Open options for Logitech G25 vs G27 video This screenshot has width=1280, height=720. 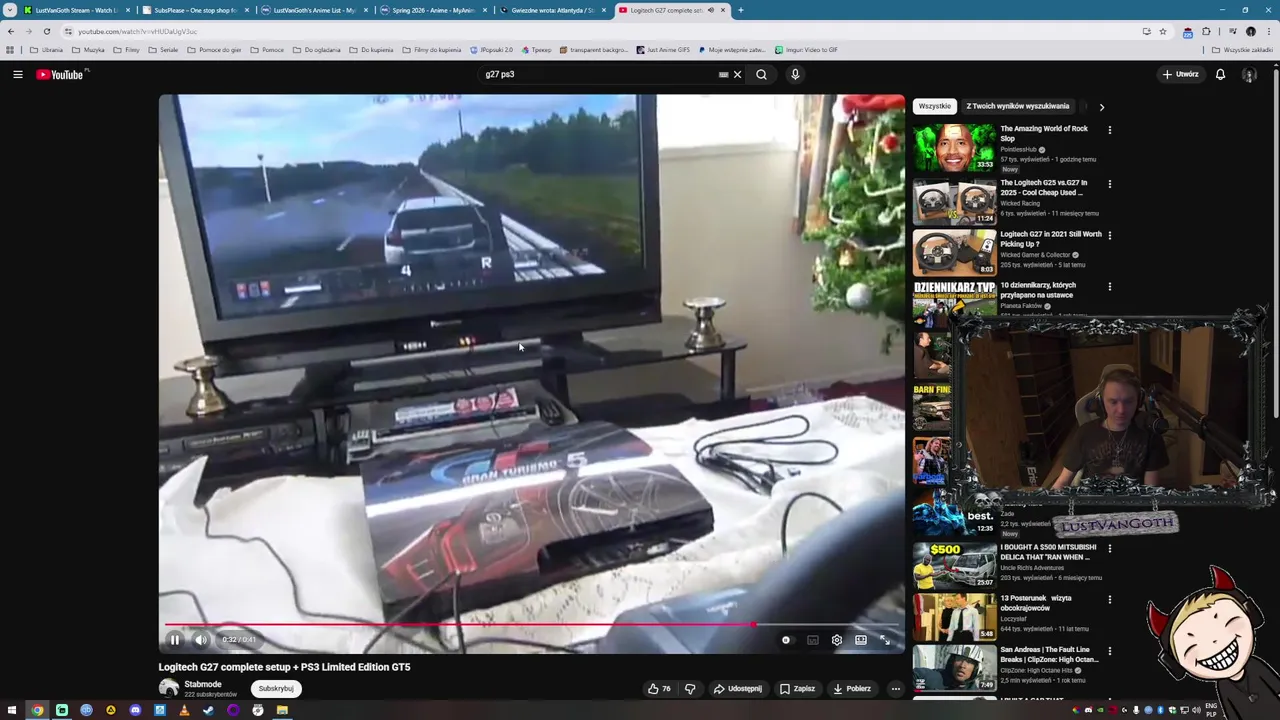(1109, 184)
